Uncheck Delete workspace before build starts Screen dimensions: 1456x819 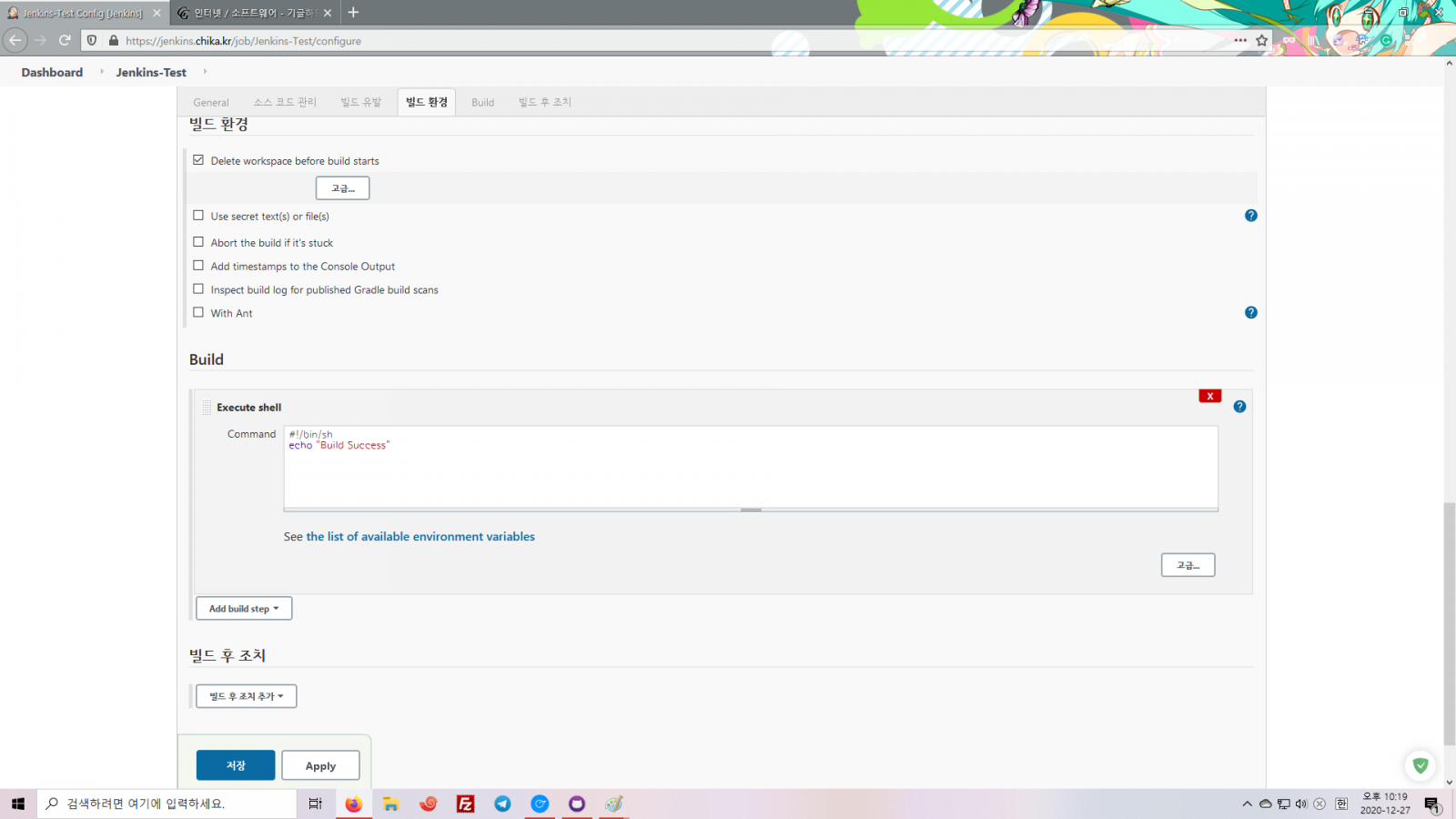[198, 160]
